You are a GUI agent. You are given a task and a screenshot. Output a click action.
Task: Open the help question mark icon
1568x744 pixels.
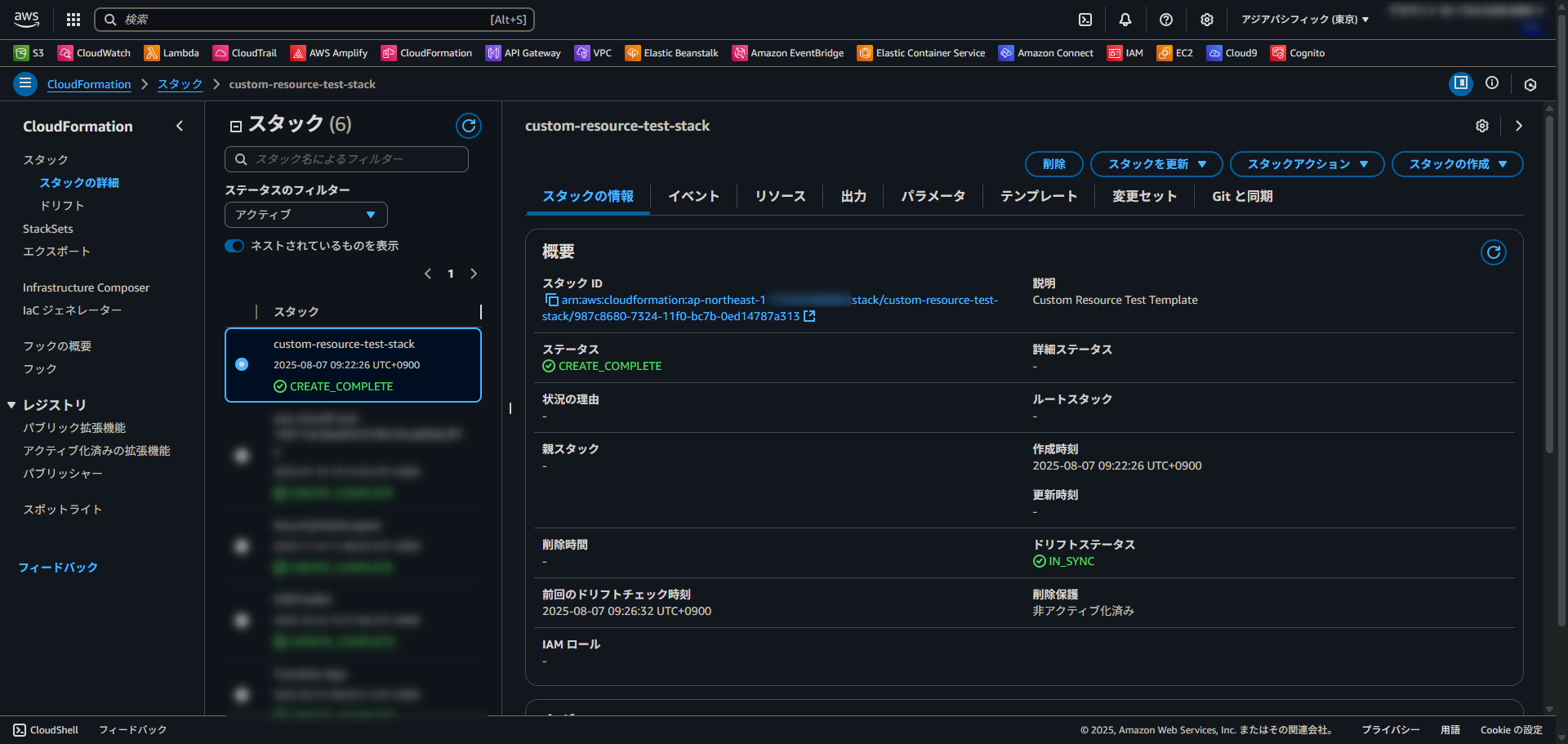[1166, 20]
